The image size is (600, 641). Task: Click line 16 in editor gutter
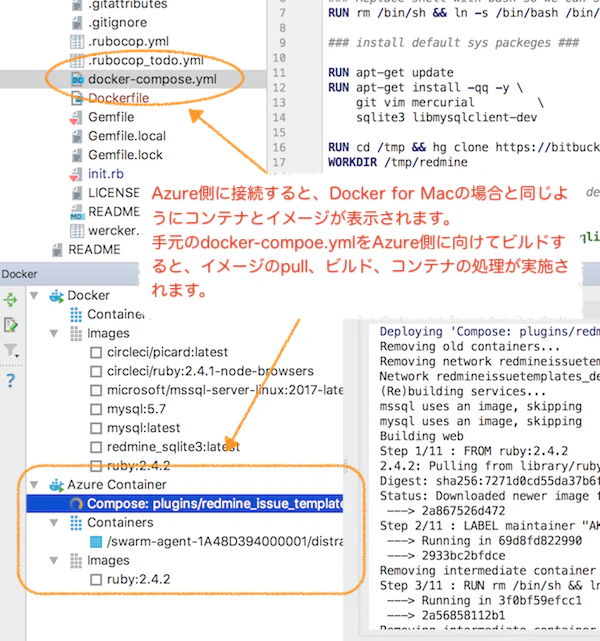point(279,148)
